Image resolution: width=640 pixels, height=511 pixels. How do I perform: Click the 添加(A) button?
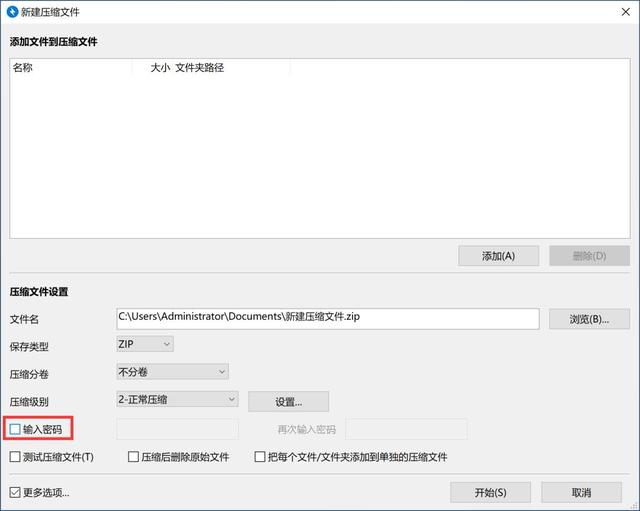tap(498, 256)
